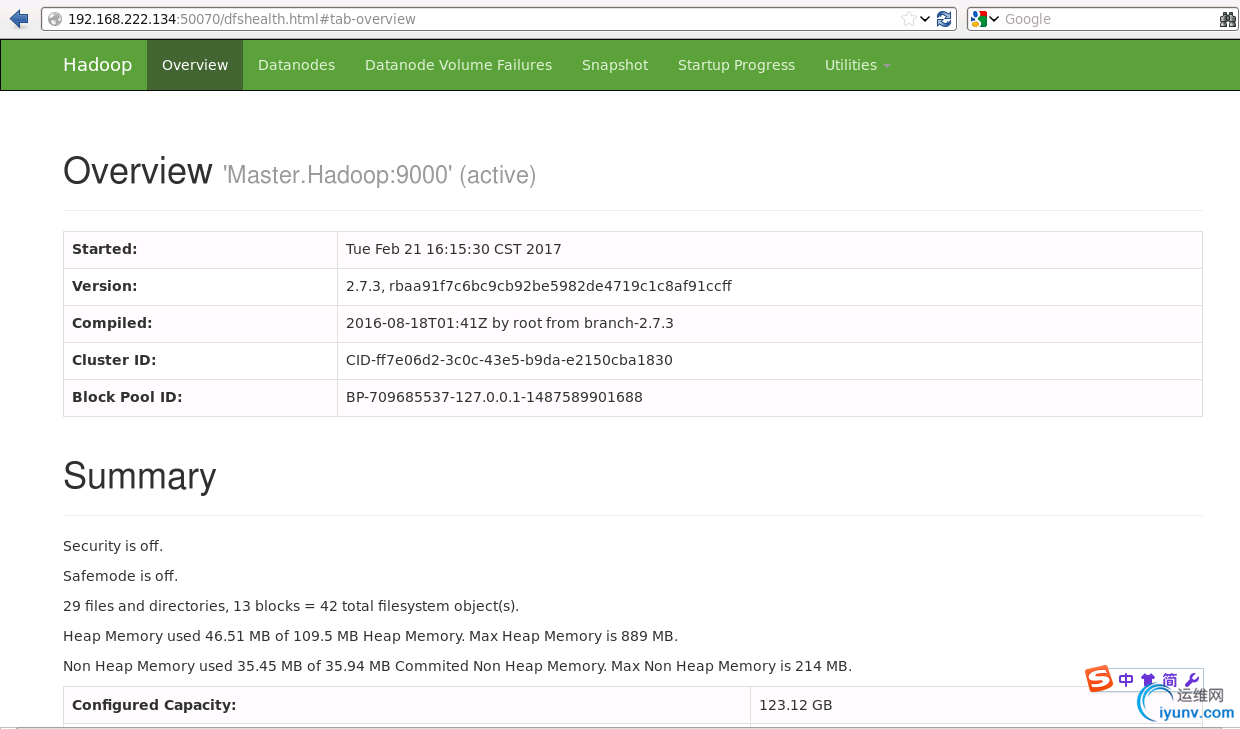Open the URL history dropdown arrow
The width and height of the screenshot is (1240, 729).
[x=925, y=19]
